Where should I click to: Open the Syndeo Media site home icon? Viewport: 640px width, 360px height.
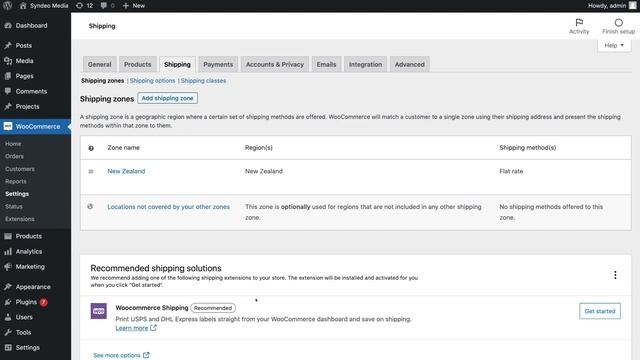click(x=23, y=6)
